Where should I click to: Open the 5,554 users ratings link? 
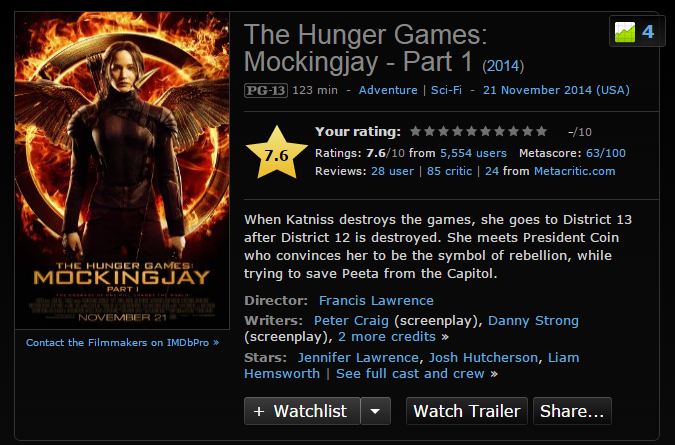pos(473,153)
